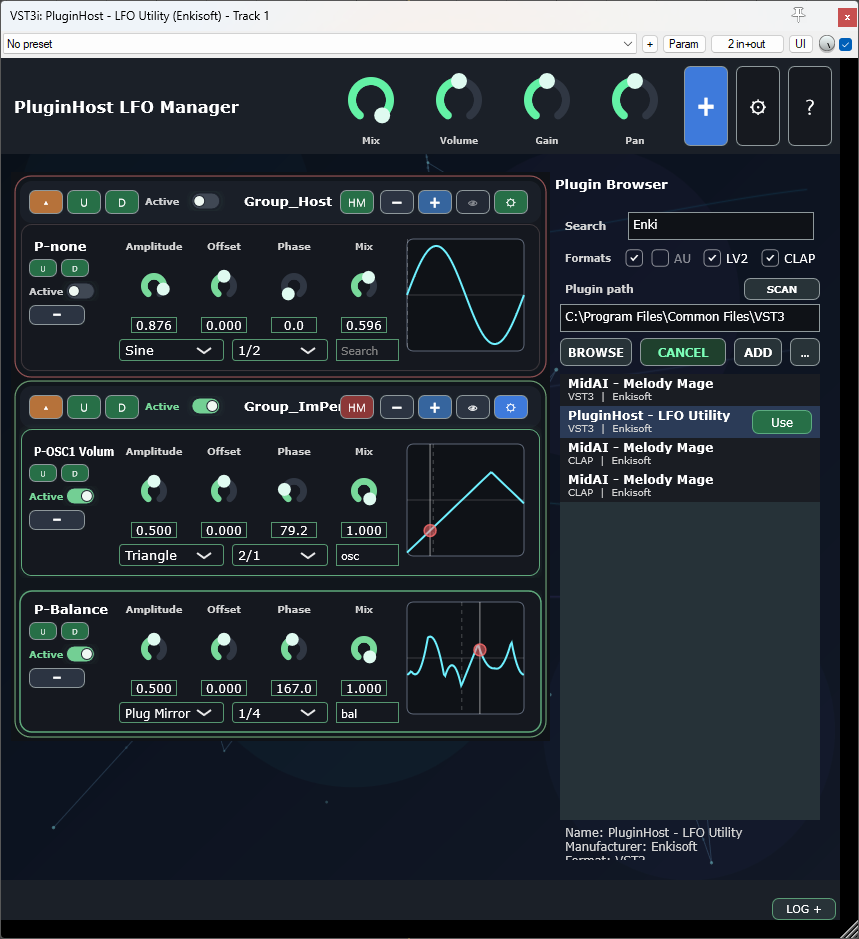Screen dimensions: 859x939
Task: Click the Param button in host bar
Action: [683, 44]
